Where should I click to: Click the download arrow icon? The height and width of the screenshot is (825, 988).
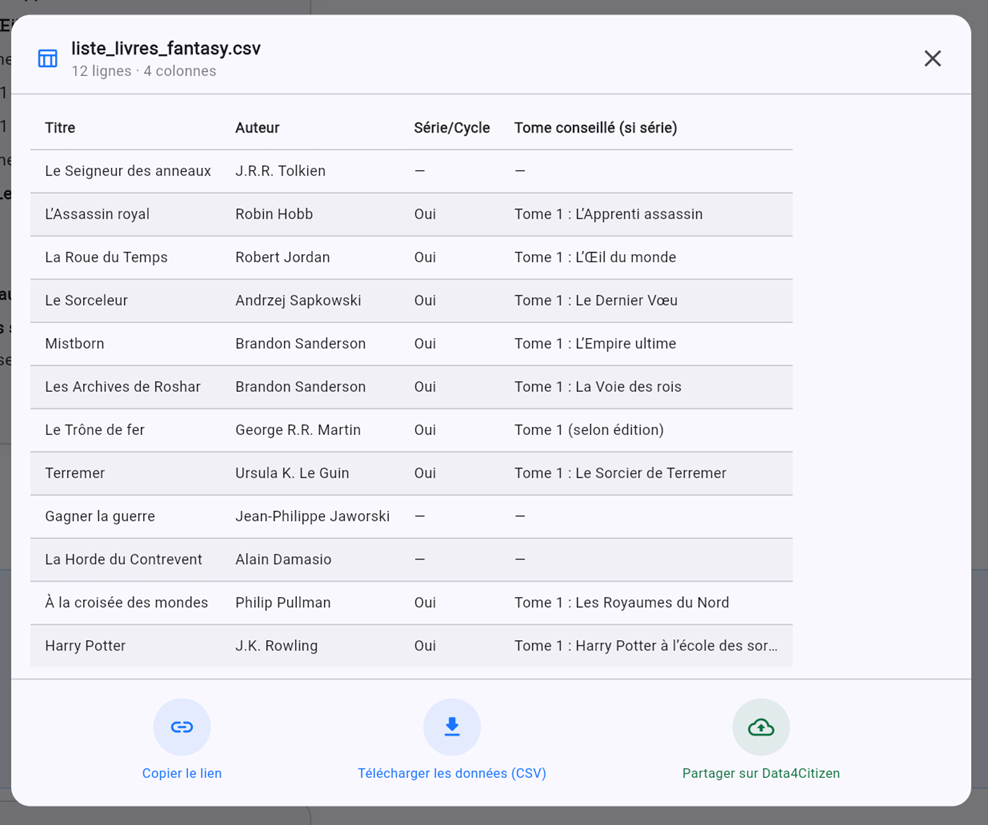point(452,727)
